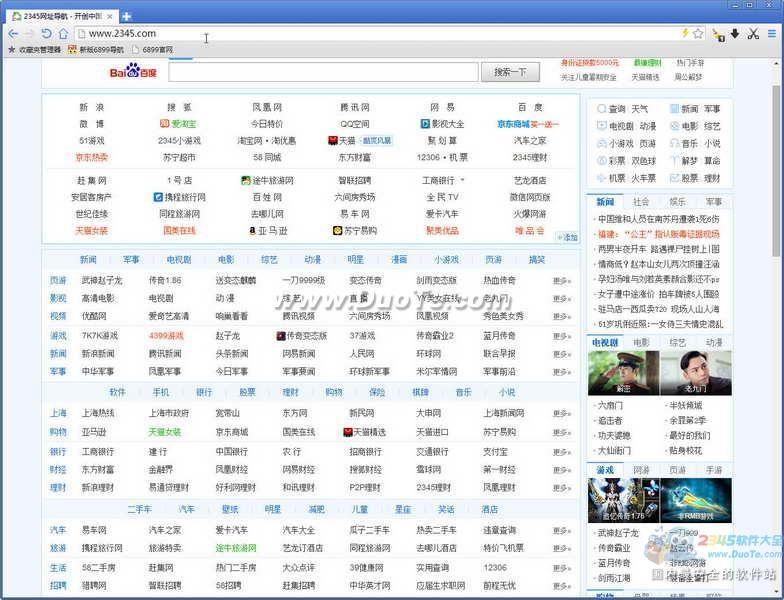
Task: Switch to 电影 tab in video panel
Action: click(x=641, y=342)
